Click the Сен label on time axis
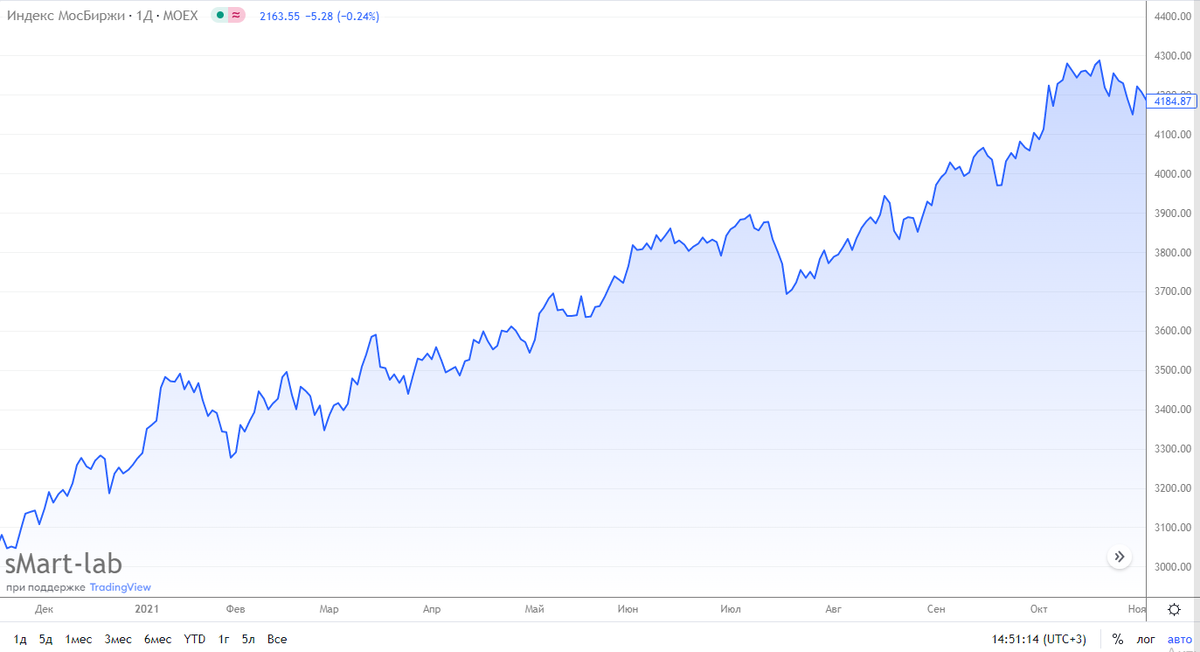Screen dimensions: 1200x652 coord(936,608)
